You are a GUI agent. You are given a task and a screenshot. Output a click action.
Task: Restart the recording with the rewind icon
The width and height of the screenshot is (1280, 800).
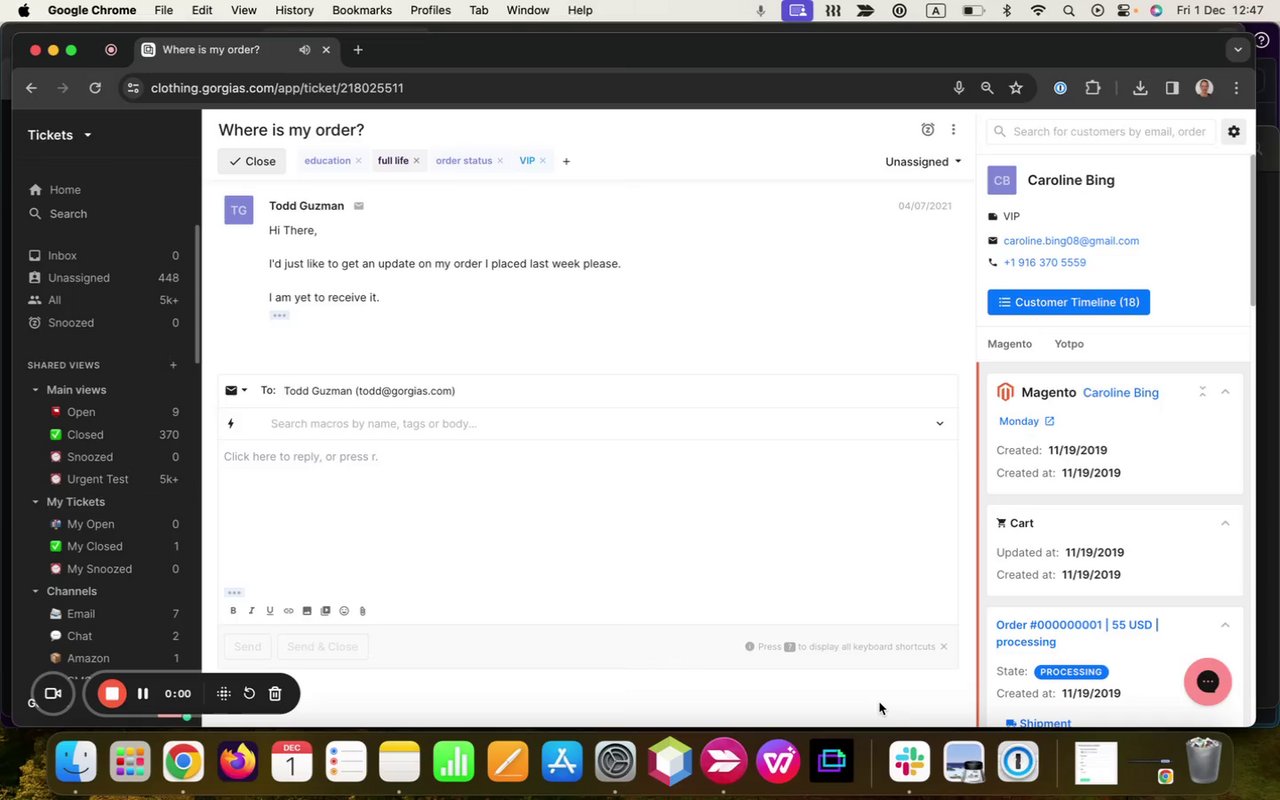(249, 693)
